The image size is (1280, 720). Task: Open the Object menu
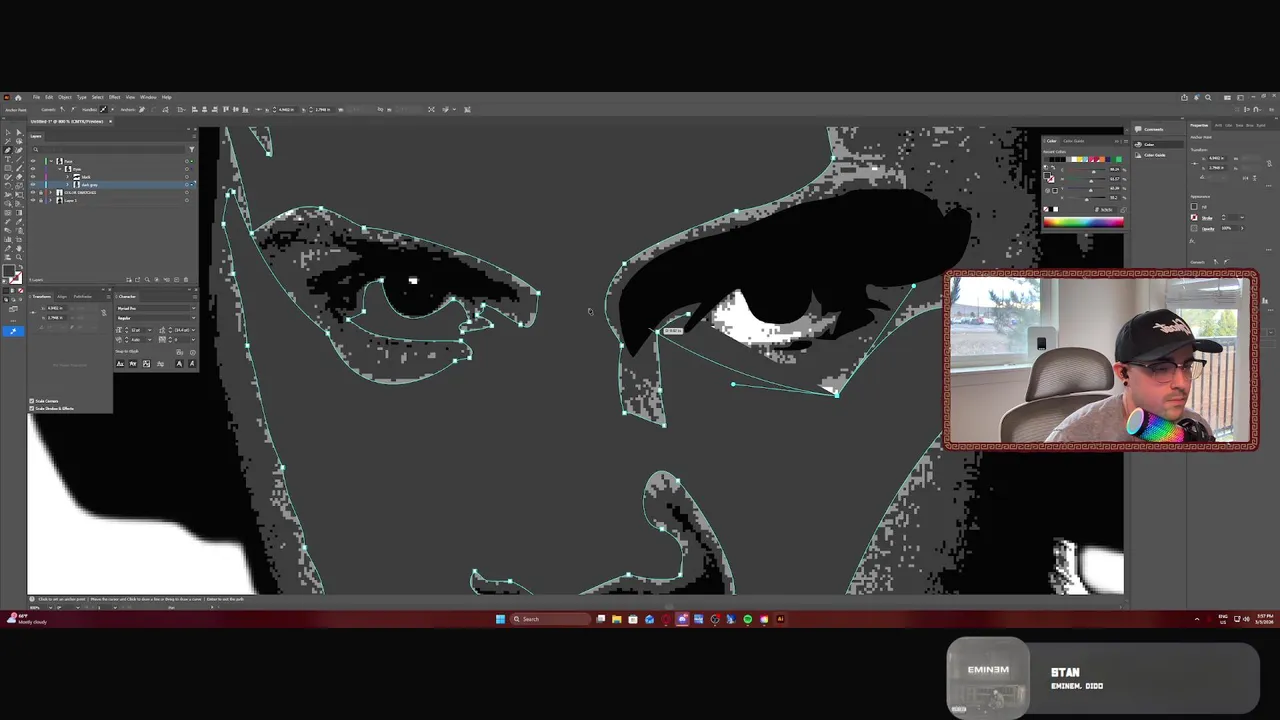coord(65,97)
